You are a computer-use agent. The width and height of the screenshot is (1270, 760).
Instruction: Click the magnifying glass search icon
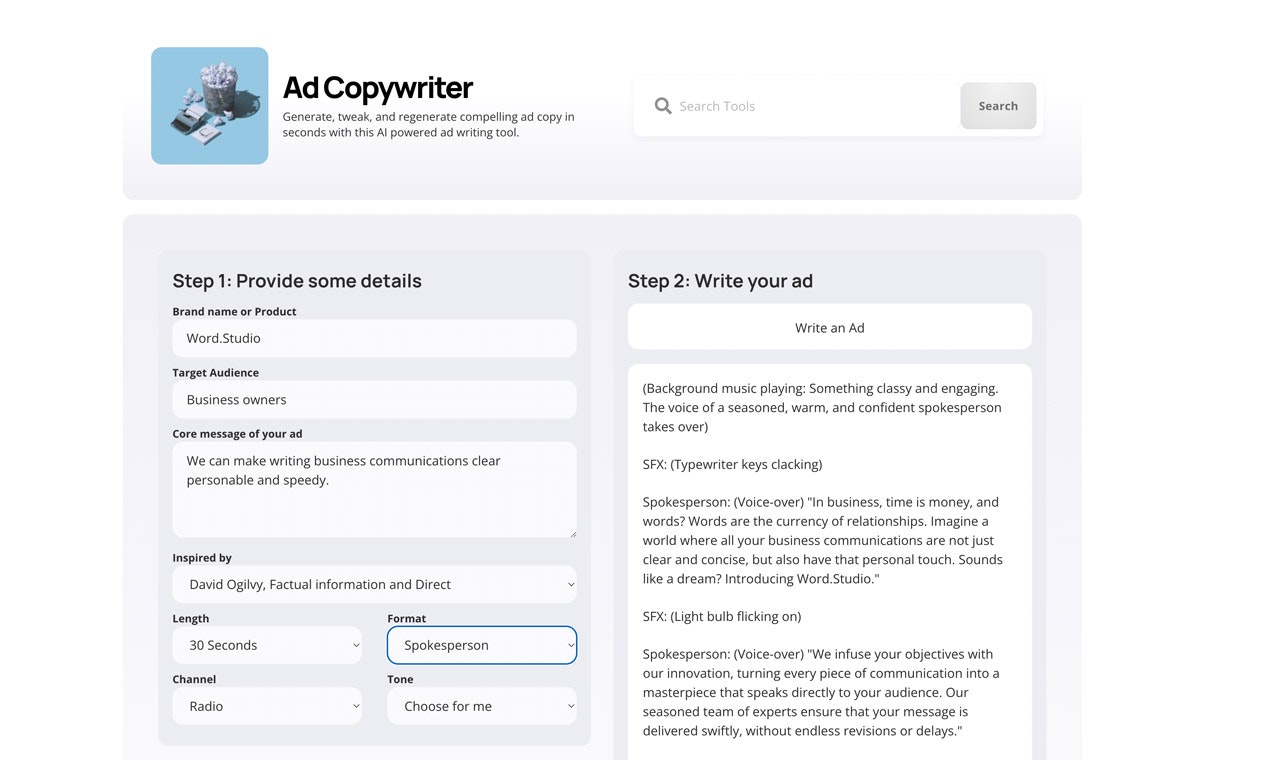point(663,105)
